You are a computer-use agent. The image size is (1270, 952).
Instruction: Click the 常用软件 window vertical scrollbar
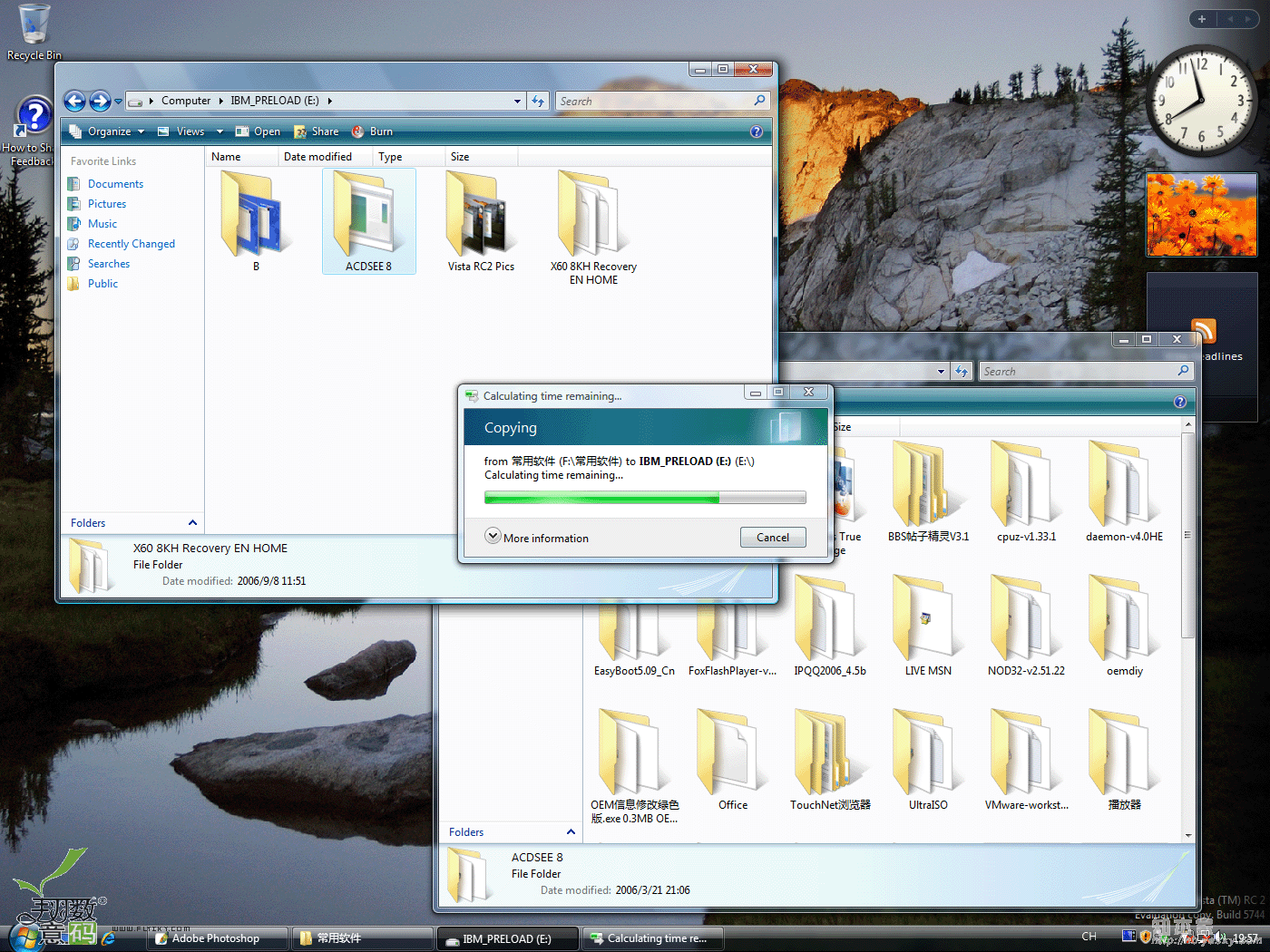[1187, 535]
